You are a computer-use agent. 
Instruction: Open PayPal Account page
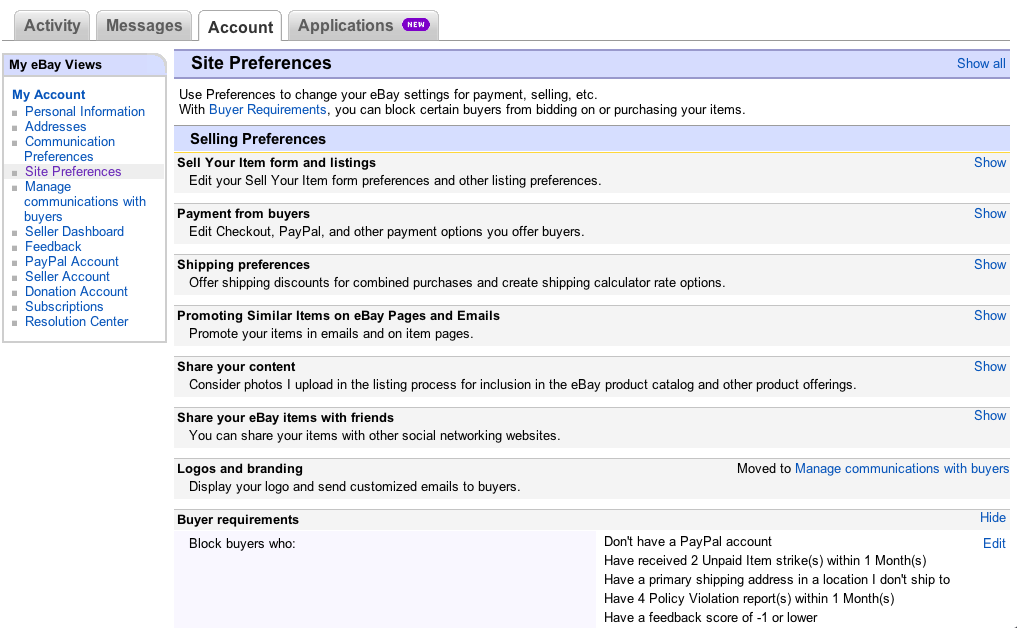pos(72,261)
